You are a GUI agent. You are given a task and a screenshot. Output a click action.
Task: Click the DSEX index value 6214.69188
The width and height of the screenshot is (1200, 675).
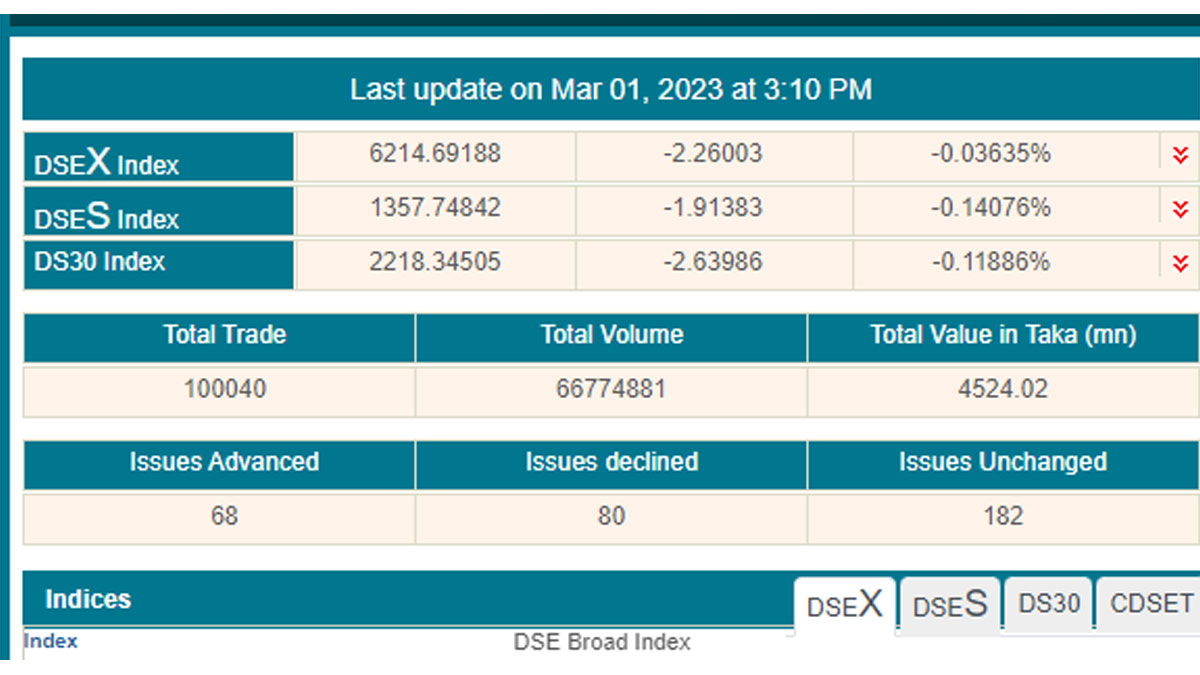coord(435,154)
